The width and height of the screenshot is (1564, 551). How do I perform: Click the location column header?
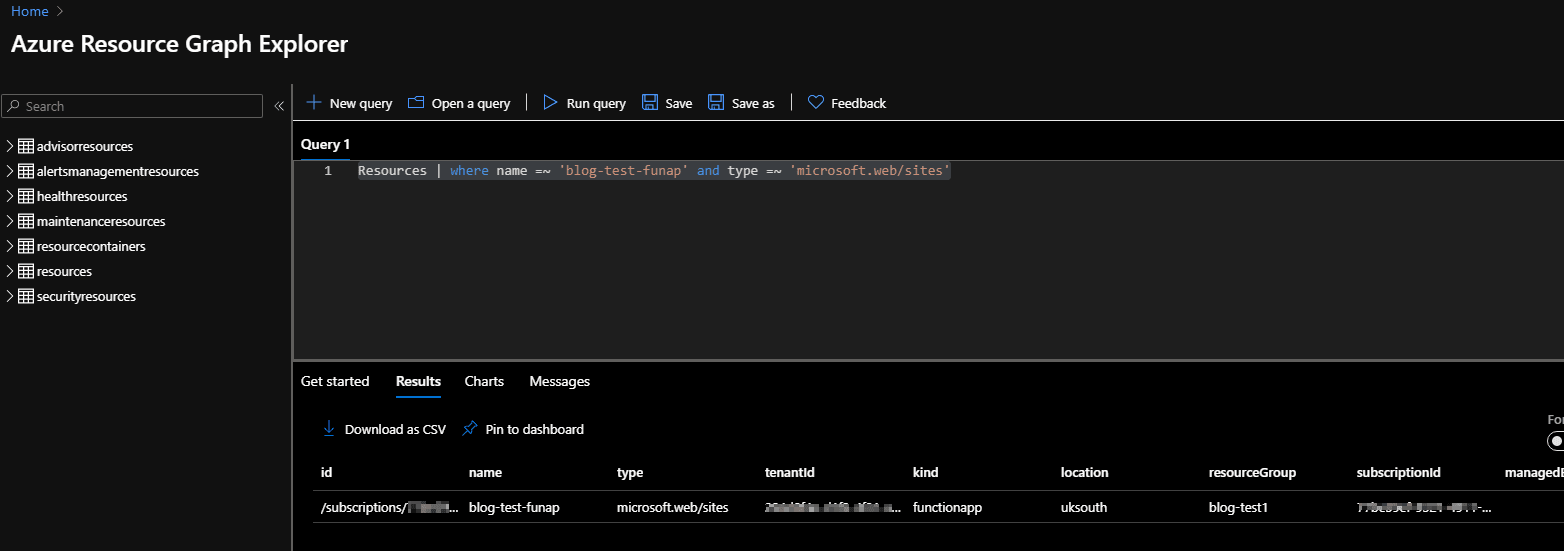[x=1085, y=472]
